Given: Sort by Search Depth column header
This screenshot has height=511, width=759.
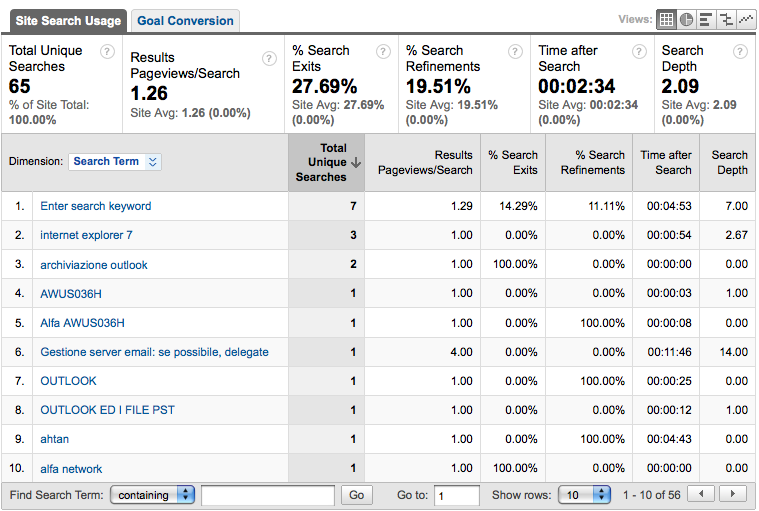Looking at the screenshot, I should [729, 163].
